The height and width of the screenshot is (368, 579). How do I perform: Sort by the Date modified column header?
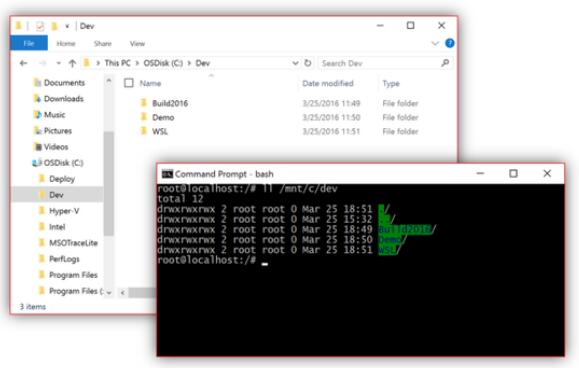tap(328, 83)
